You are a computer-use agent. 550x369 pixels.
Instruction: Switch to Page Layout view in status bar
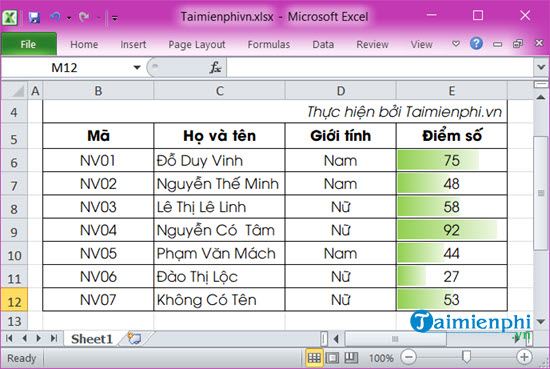click(332, 358)
